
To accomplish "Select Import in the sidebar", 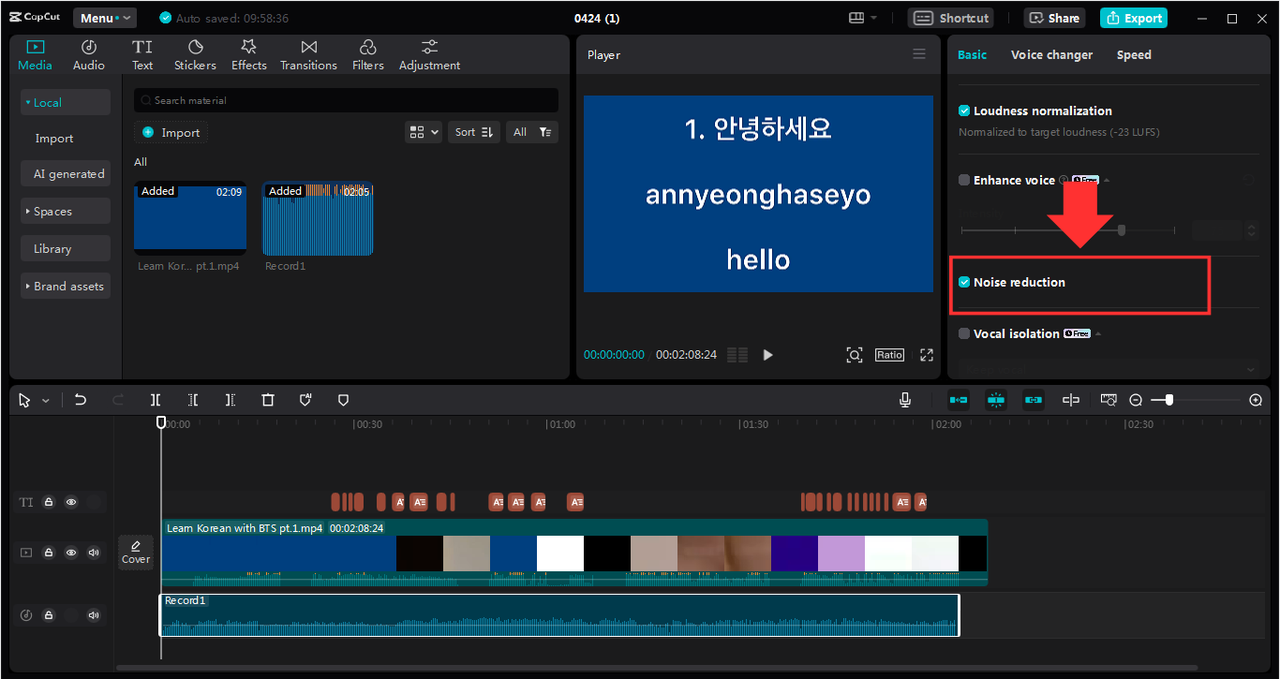I will point(54,138).
